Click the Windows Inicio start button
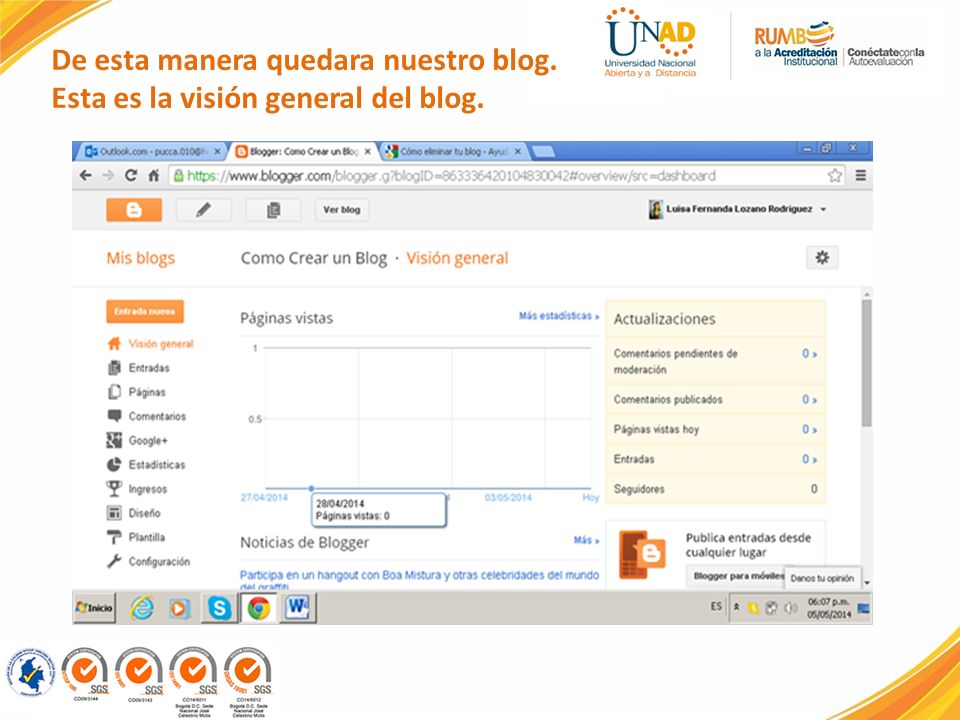The height and width of the screenshot is (720, 960). point(94,608)
